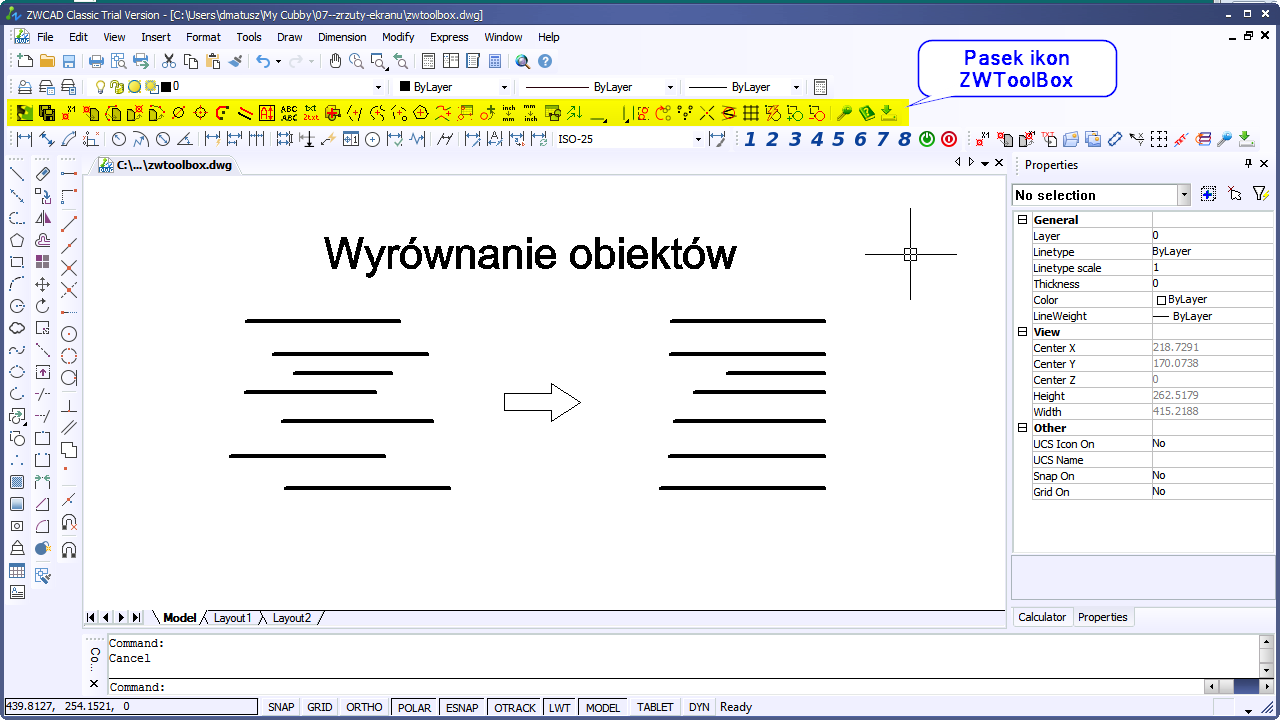Select the Polygon draw tool
1280x720 pixels.
[x=17, y=240]
